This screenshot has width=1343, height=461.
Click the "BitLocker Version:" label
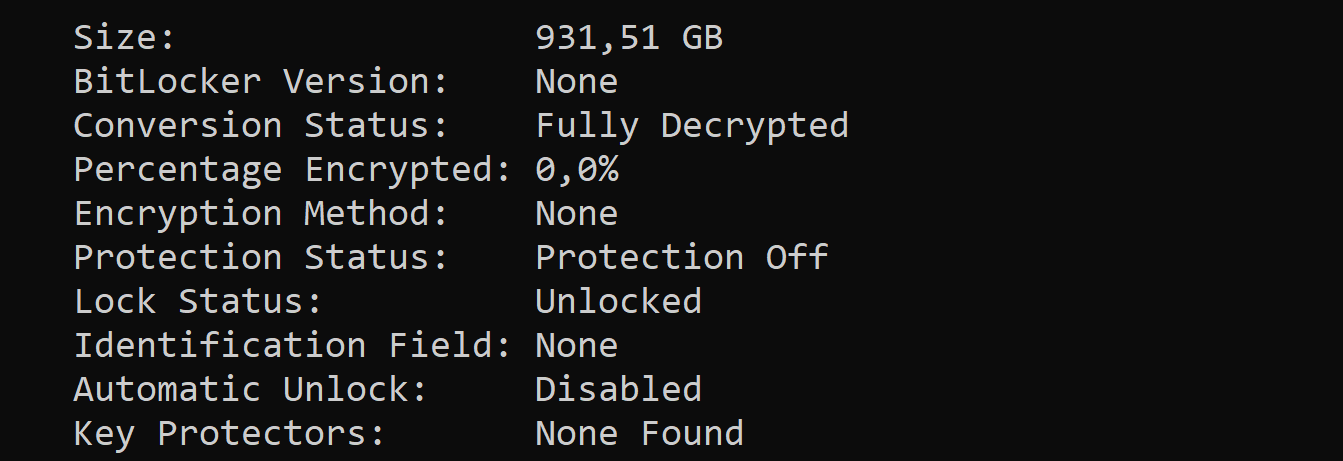point(260,82)
